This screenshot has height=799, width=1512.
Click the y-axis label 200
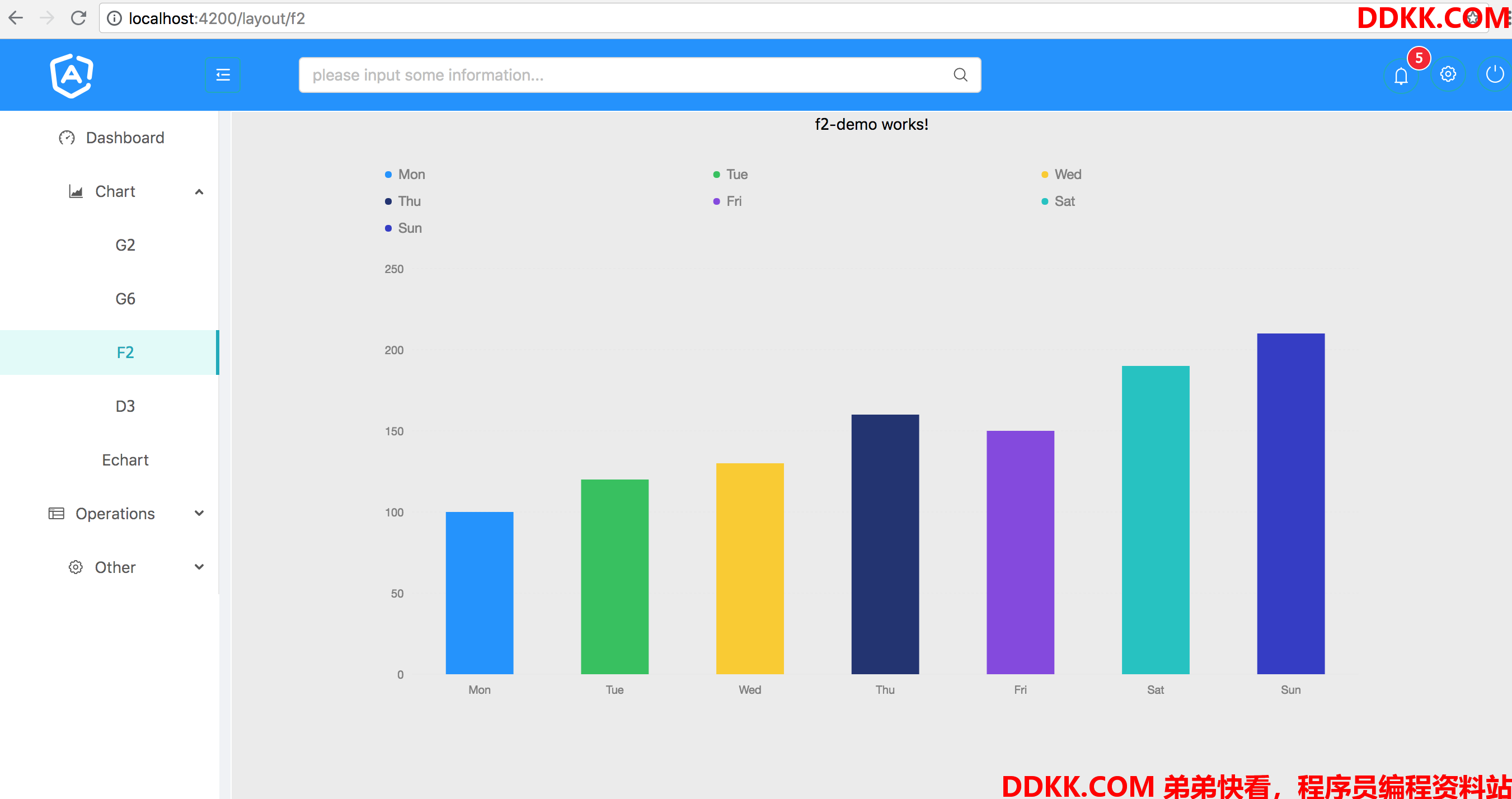(x=394, y=350)
